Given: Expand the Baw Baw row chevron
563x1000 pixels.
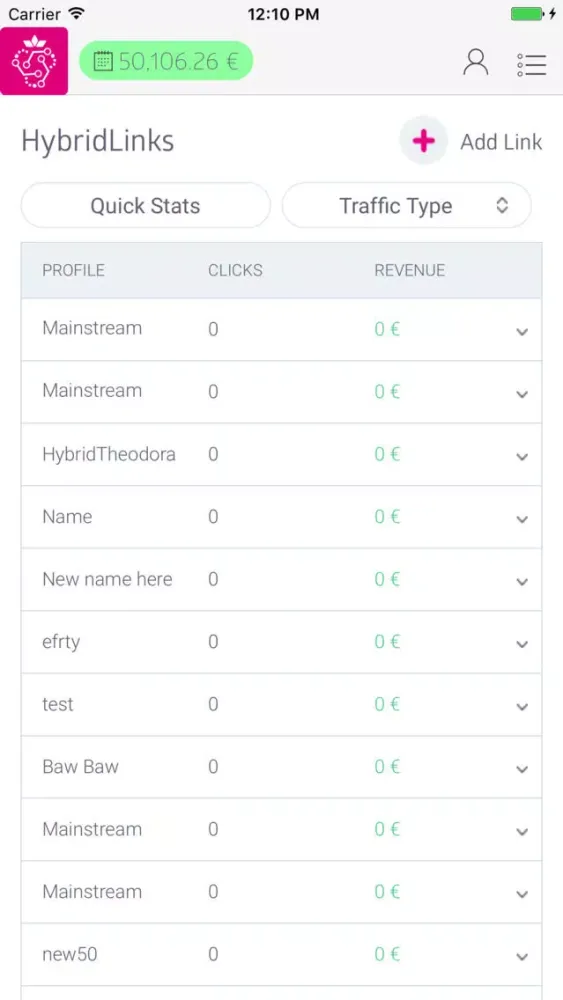Looking at the screenshot, I should [522, 769].
